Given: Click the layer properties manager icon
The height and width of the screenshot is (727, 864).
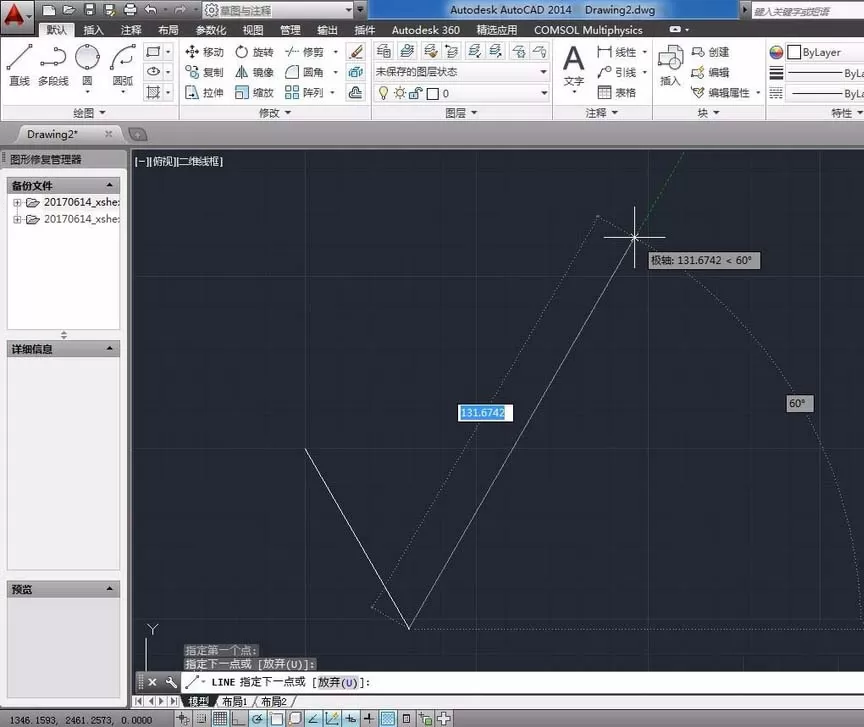Looking at the screenshot, I should pos(384,51).
